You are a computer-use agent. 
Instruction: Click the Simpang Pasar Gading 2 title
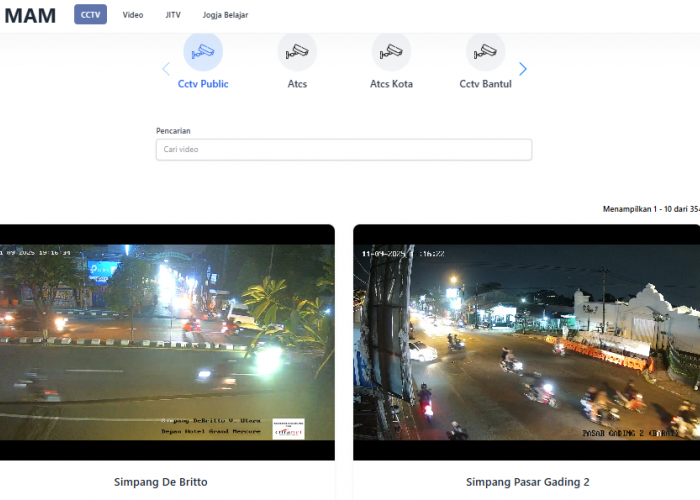tap(528, 482)
